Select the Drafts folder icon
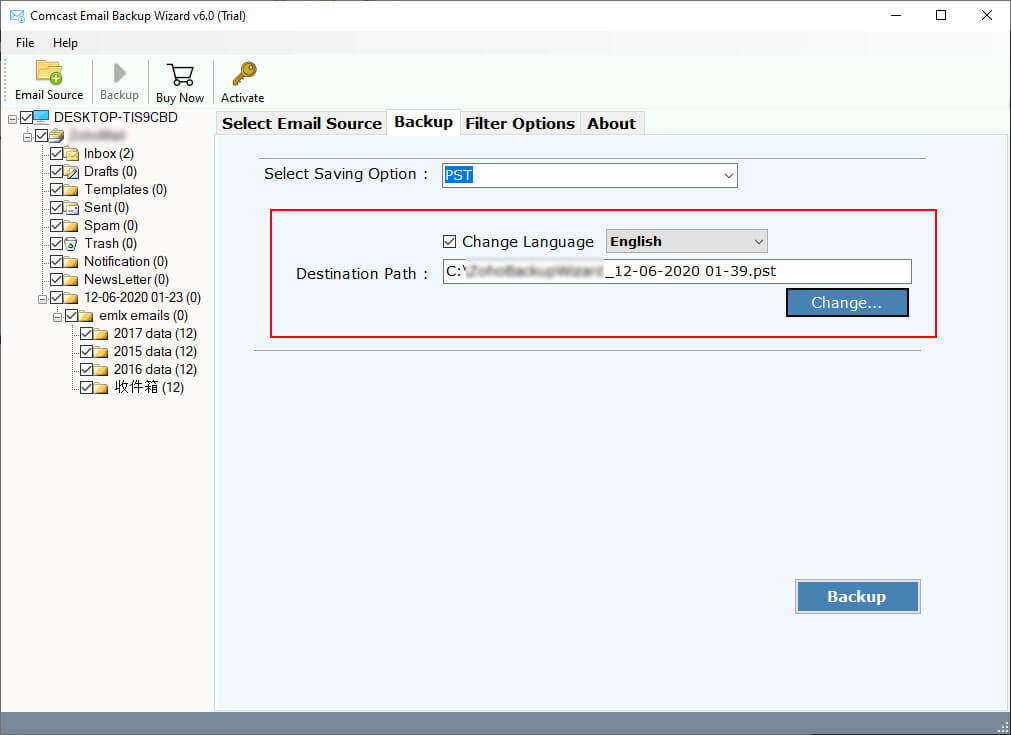This screenshot has height=735, width=1011. (x=72, y=172)
